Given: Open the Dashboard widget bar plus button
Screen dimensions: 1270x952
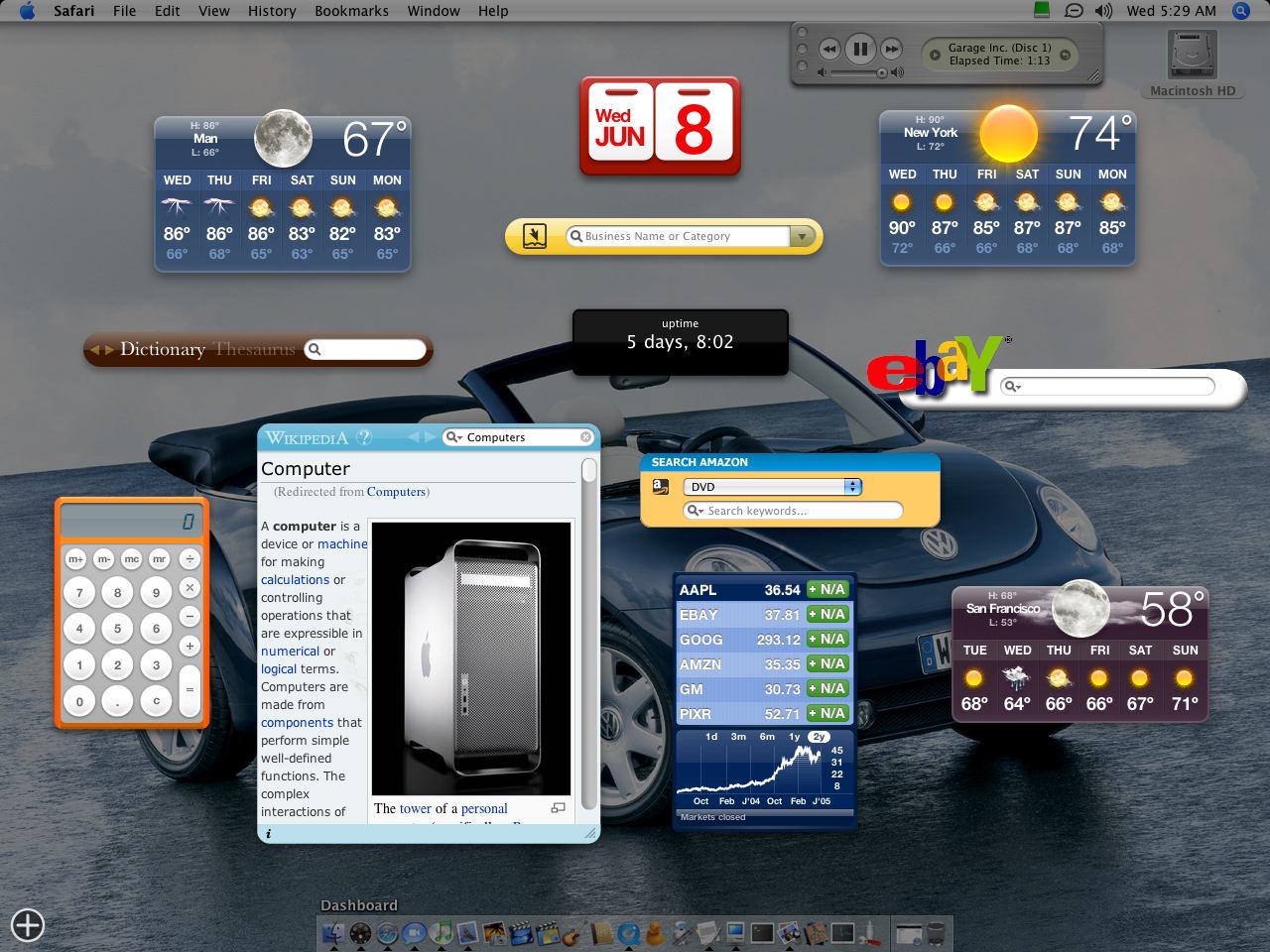Looking at the screenshot, I should tap(28, 924).
